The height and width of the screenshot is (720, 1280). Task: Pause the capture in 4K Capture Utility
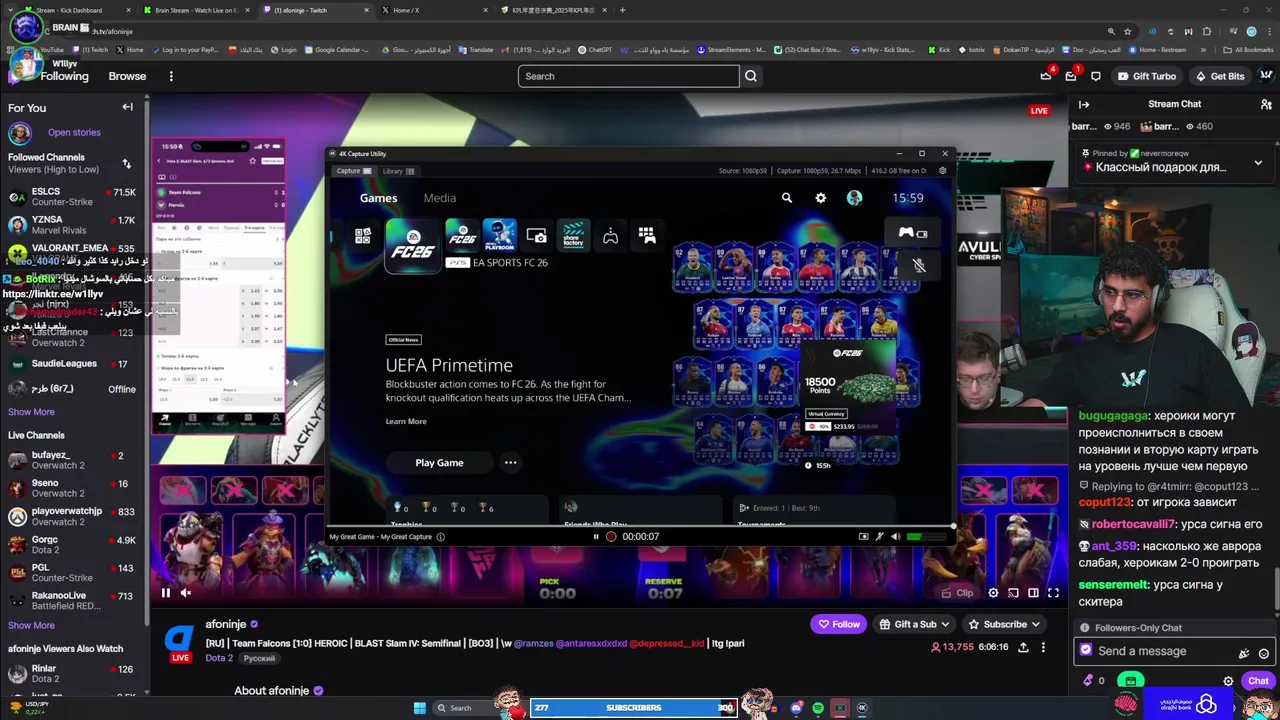tap(596, 537)
